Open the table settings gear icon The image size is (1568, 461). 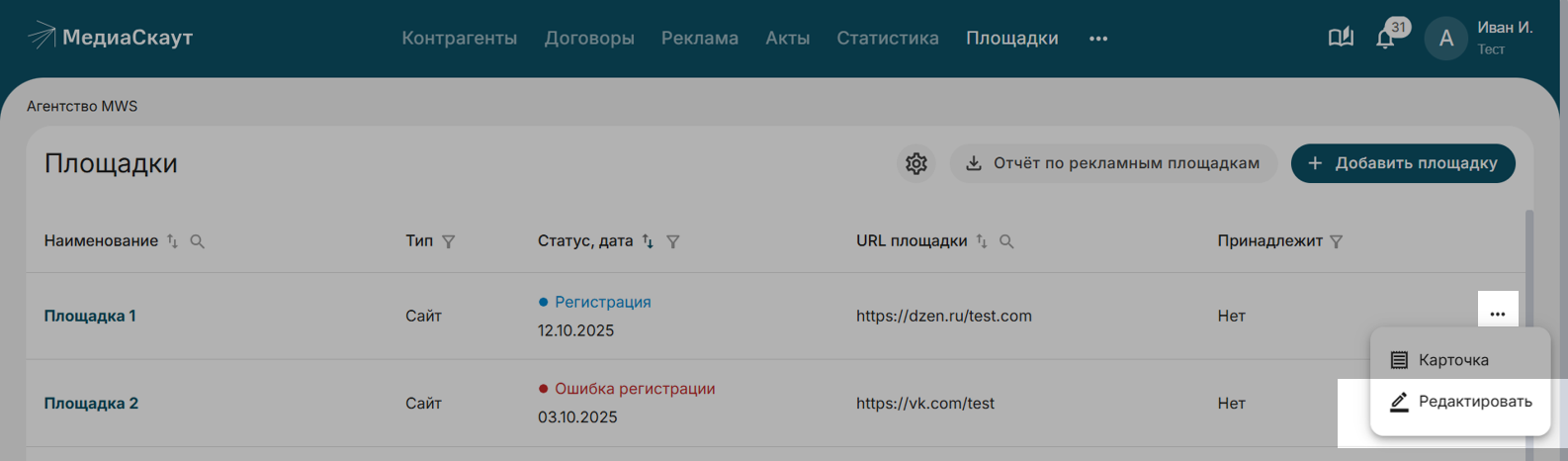point(915,163)
